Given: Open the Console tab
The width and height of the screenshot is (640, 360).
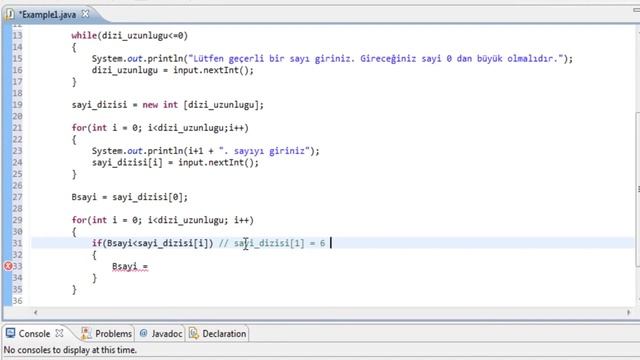Looking at the screenshot, I should coord(34,334).
